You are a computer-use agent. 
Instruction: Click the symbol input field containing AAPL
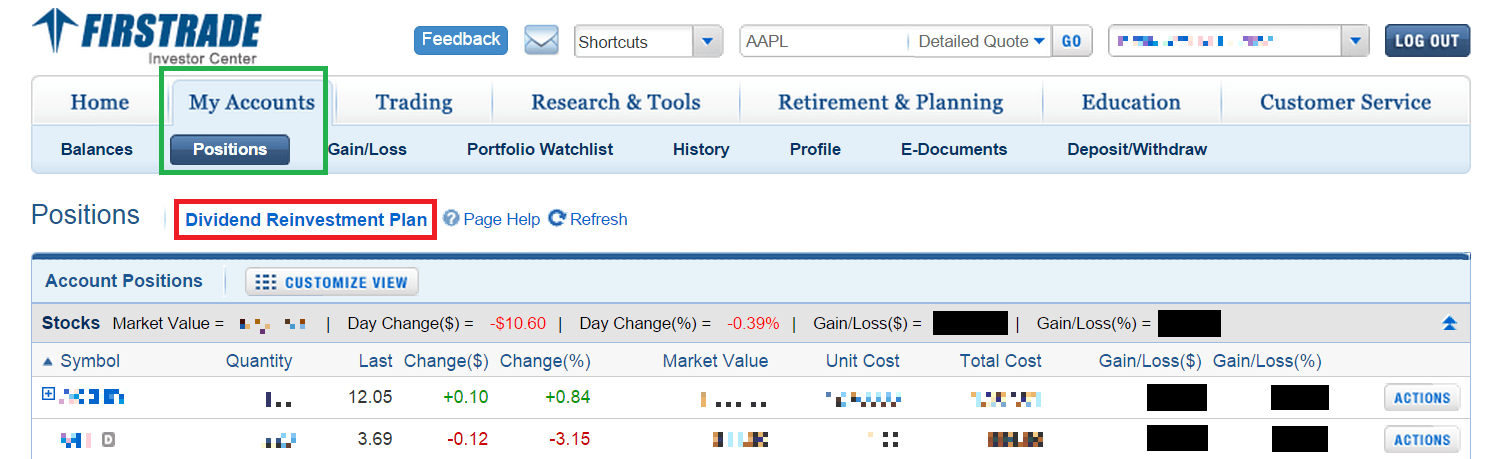click(x=823, y=41)
